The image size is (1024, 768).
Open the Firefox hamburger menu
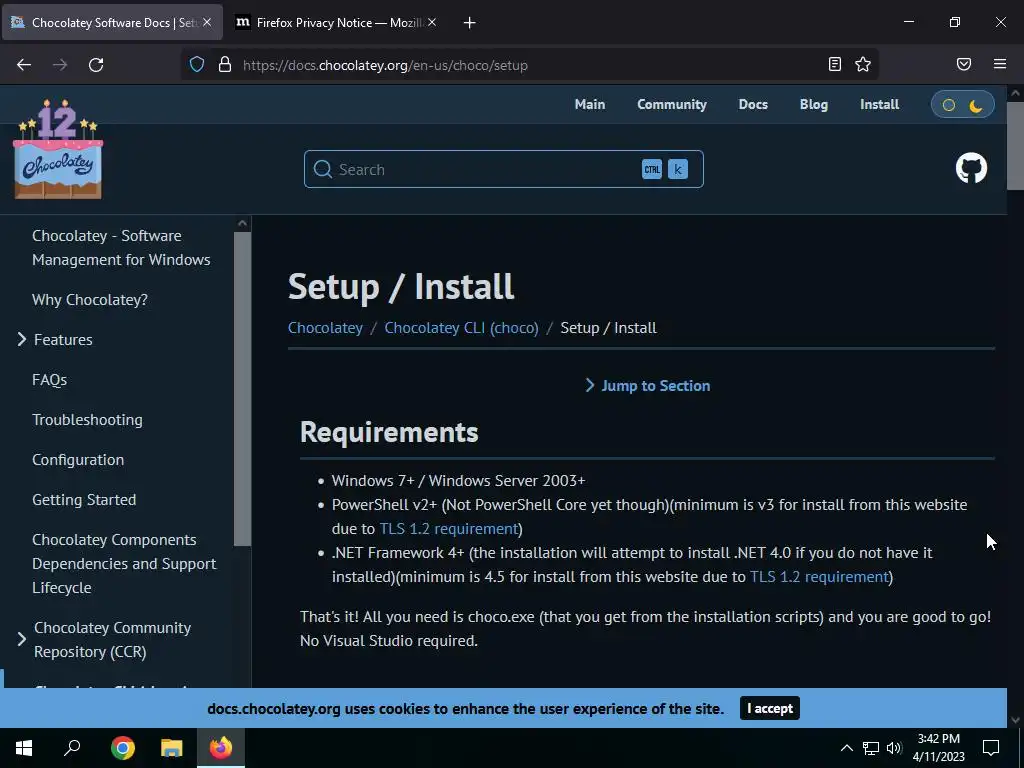click(x=1000, y=64)
